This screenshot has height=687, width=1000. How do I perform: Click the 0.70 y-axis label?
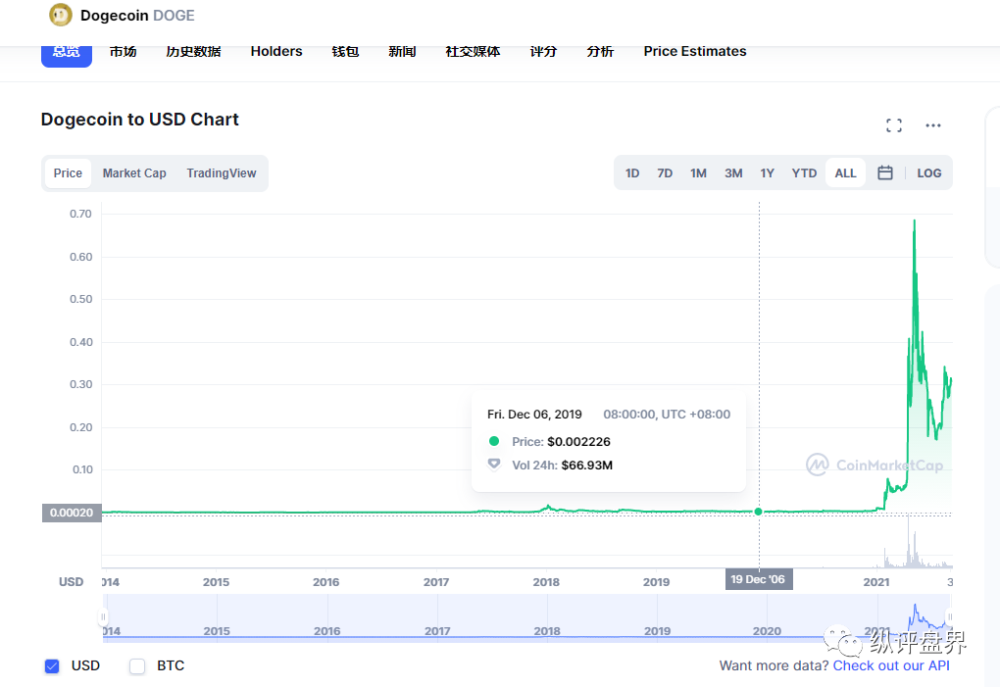(x=81, y=214)
